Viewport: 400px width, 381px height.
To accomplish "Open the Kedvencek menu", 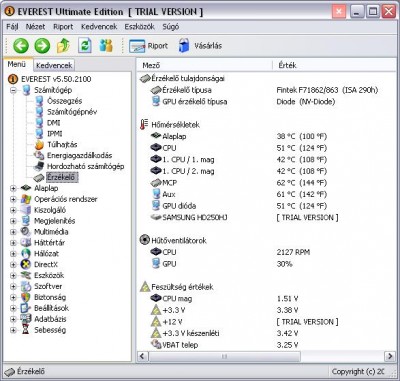I will pos(99,27).
